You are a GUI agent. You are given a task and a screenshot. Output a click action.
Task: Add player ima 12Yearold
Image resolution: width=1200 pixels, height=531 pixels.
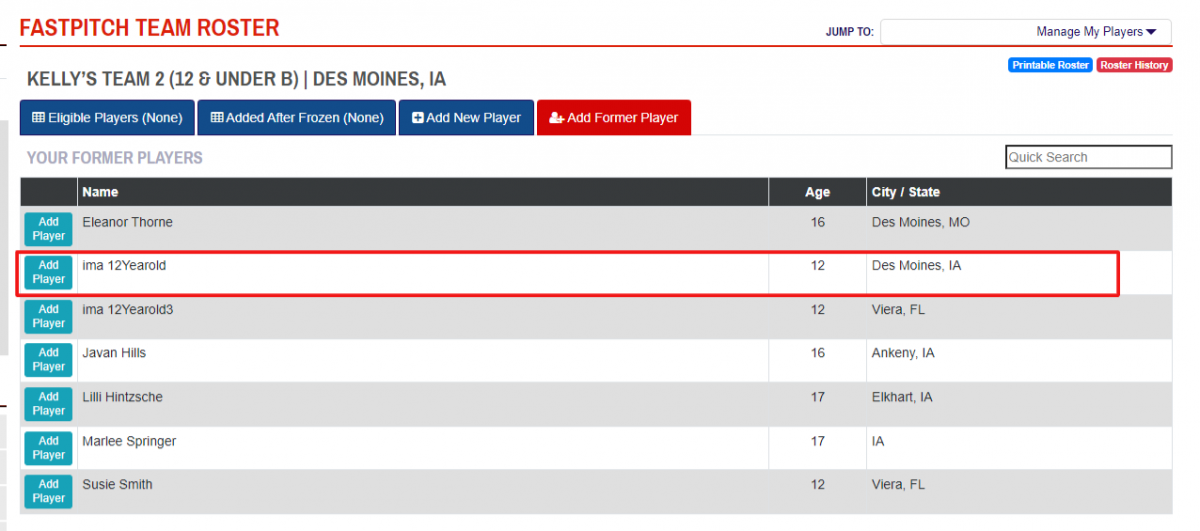(x=48, y=272)
